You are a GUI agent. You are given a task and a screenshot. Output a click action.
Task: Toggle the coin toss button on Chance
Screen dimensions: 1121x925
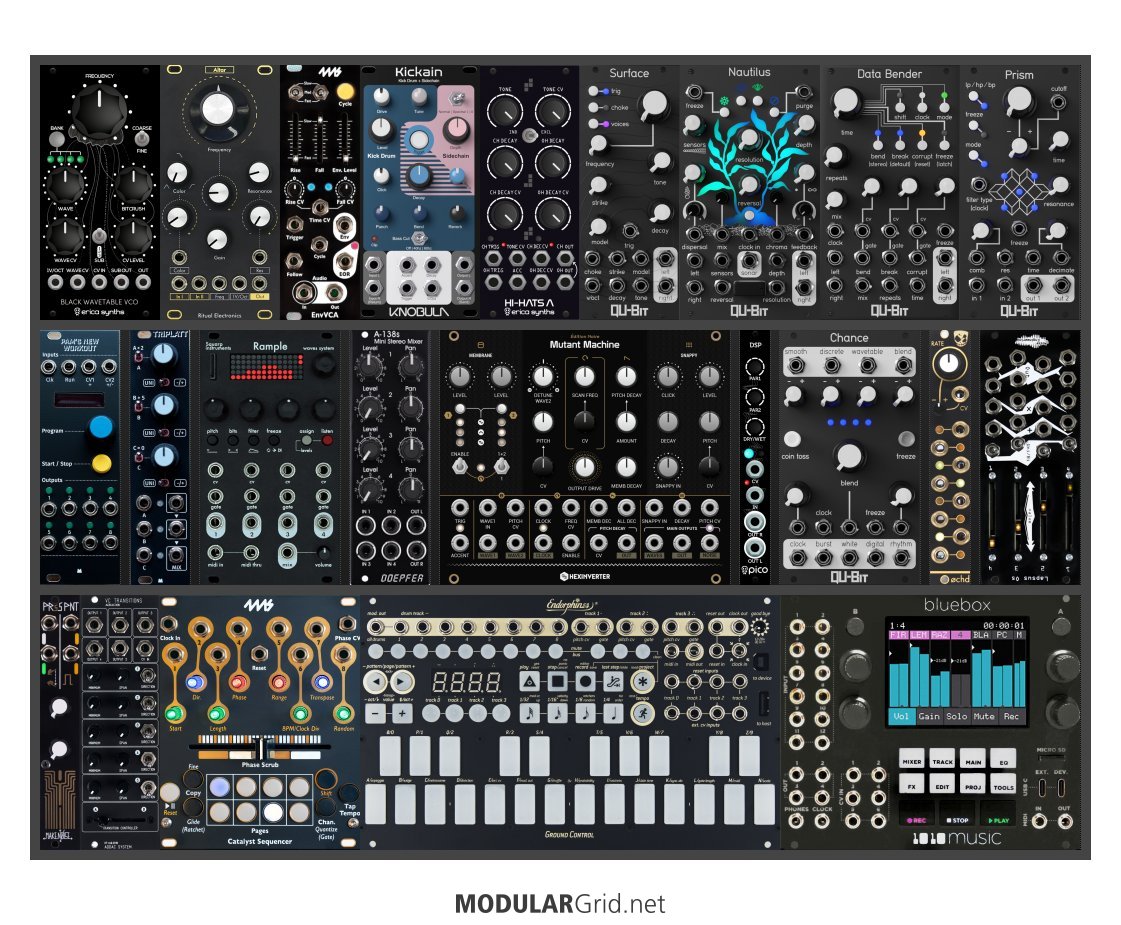click(792, 438)
